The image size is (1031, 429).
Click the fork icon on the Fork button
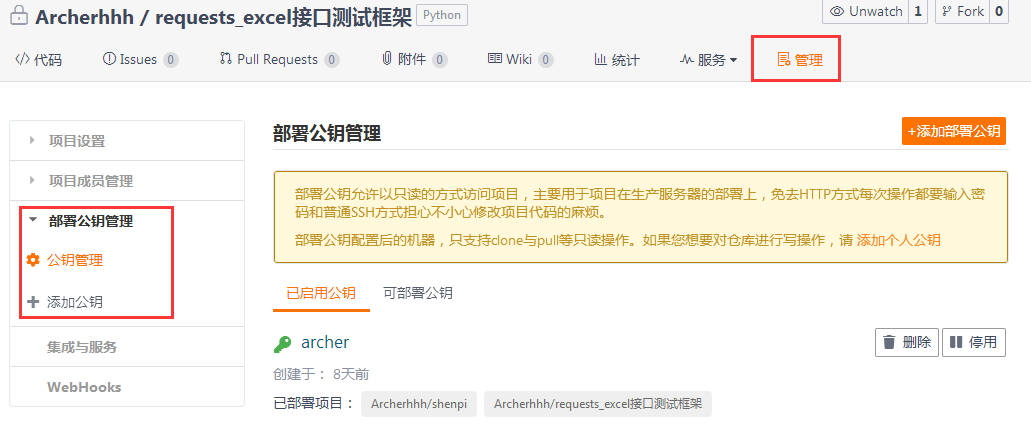coord(947,12)
